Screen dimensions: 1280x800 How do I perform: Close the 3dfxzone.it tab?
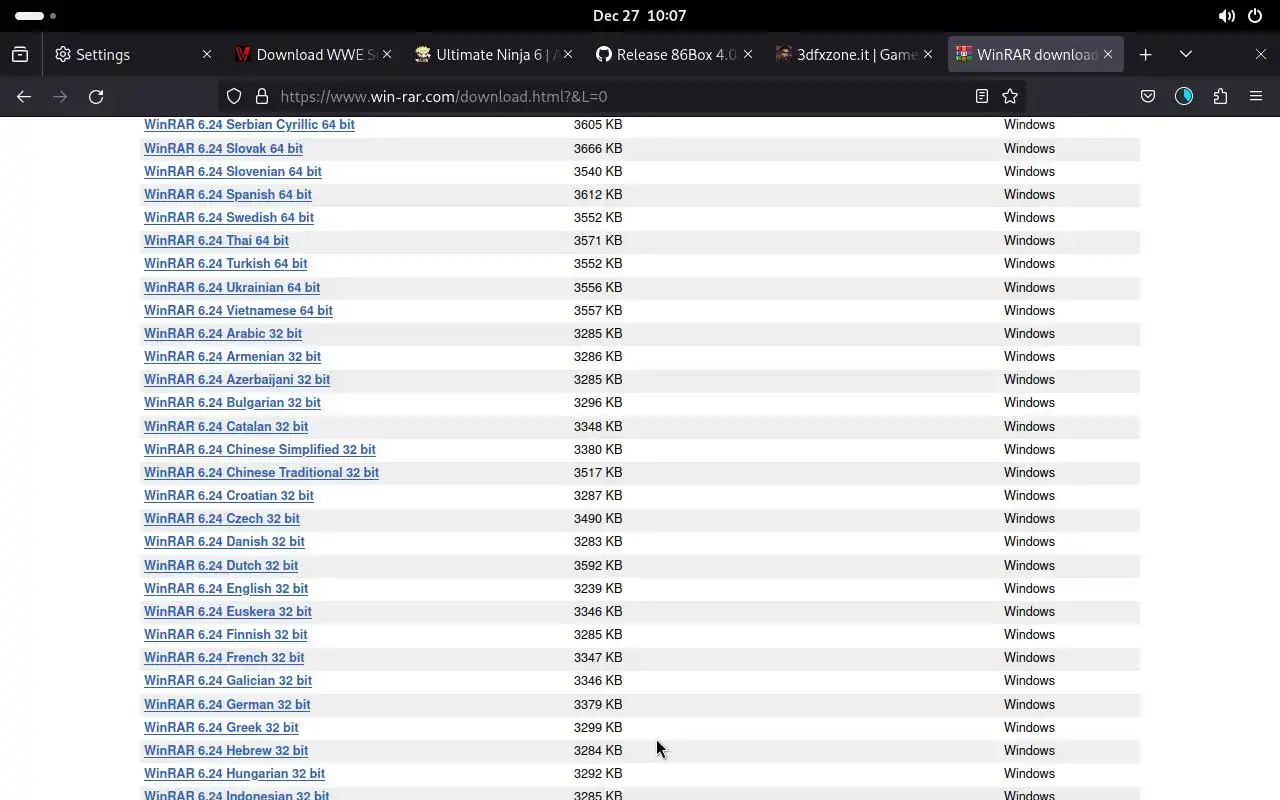pyautogui.click(x=928, y=54)
